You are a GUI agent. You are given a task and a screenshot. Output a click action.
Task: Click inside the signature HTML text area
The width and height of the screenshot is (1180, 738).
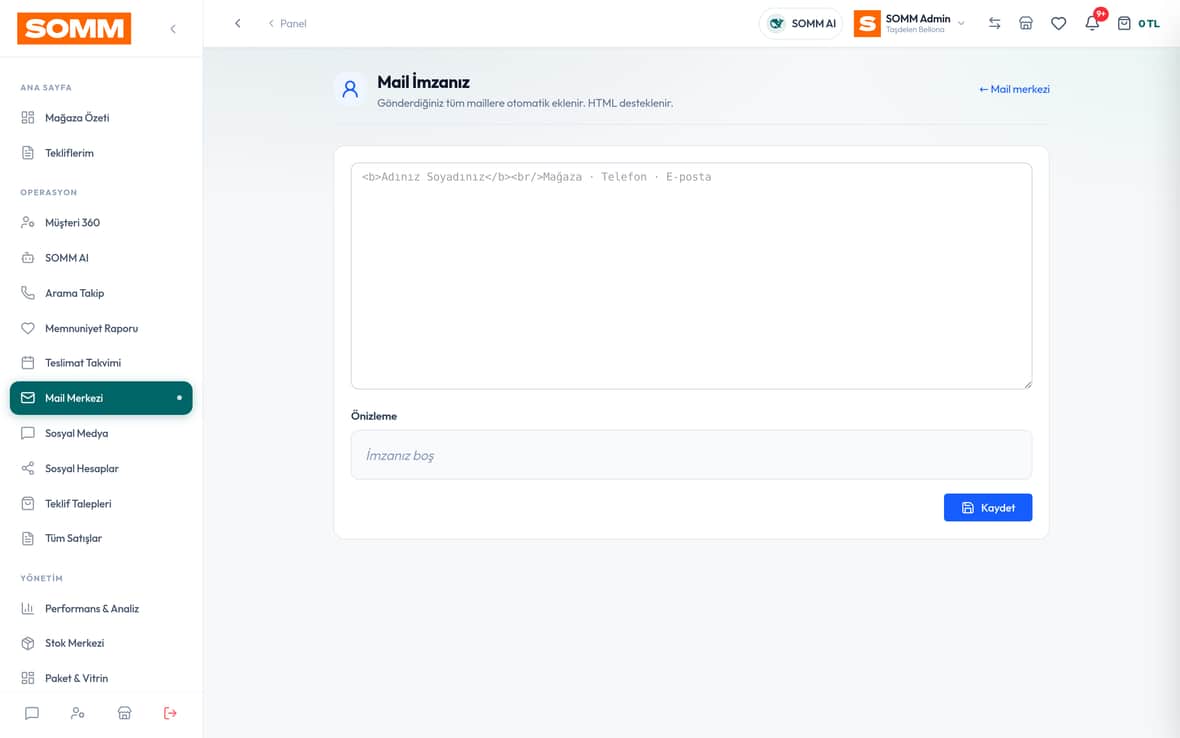coord(691,275)
